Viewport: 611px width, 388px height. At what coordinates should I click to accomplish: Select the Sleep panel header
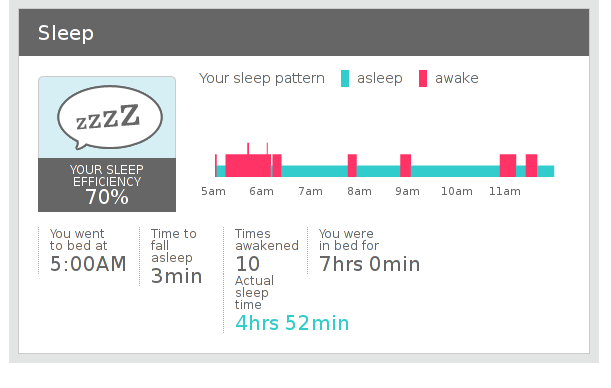point(304,32)
